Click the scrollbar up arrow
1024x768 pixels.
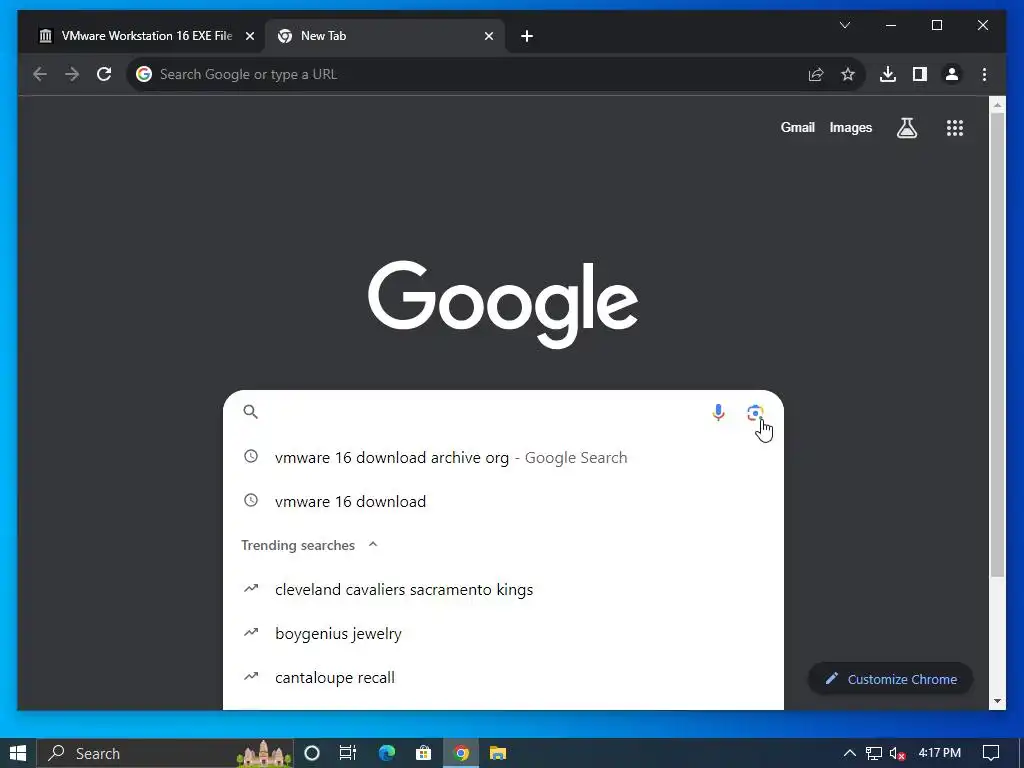[997, 104]
